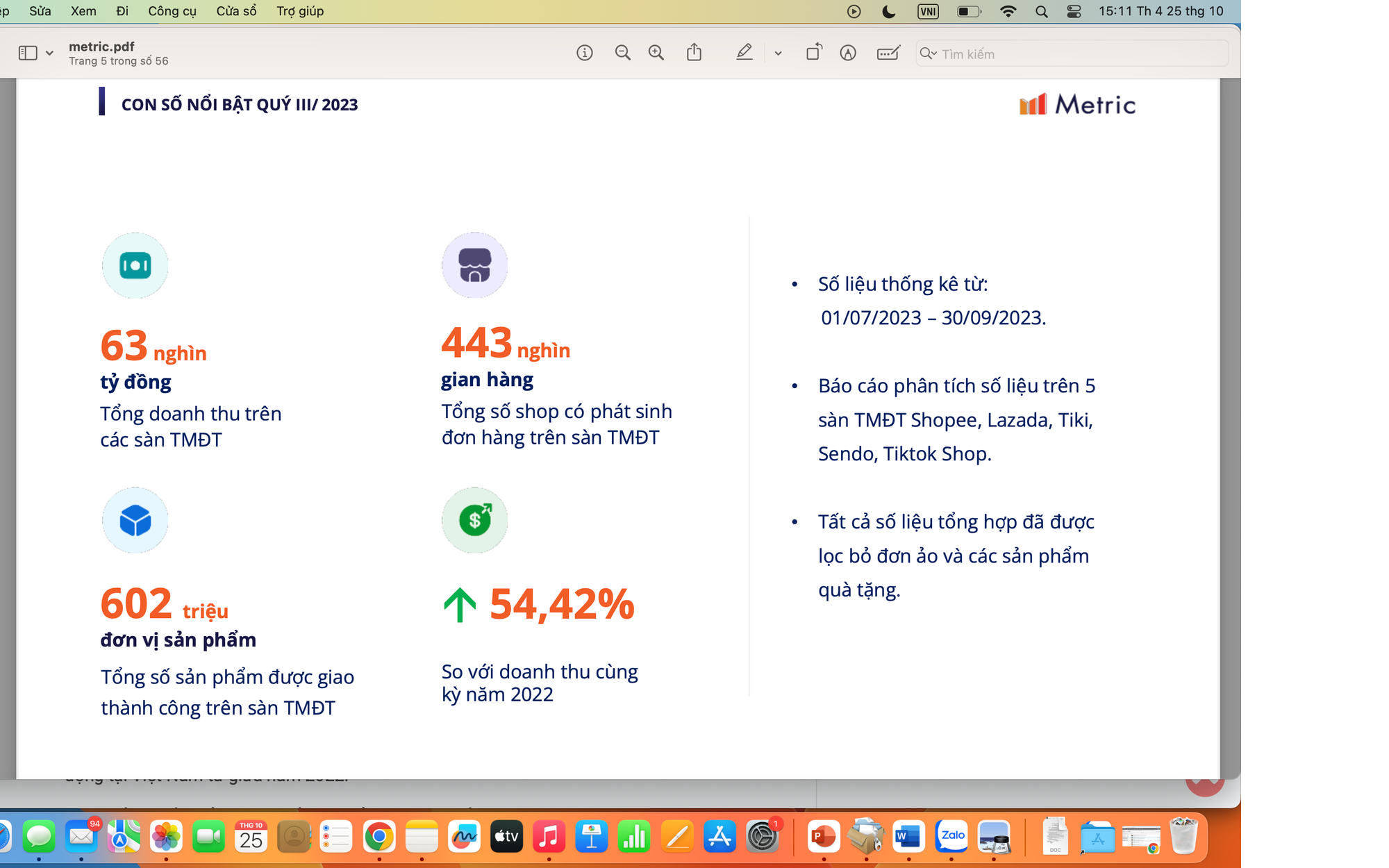Screen dimensions: 1389x868
Task: Click the metric.pdf document title
Action: coord(101,47)
